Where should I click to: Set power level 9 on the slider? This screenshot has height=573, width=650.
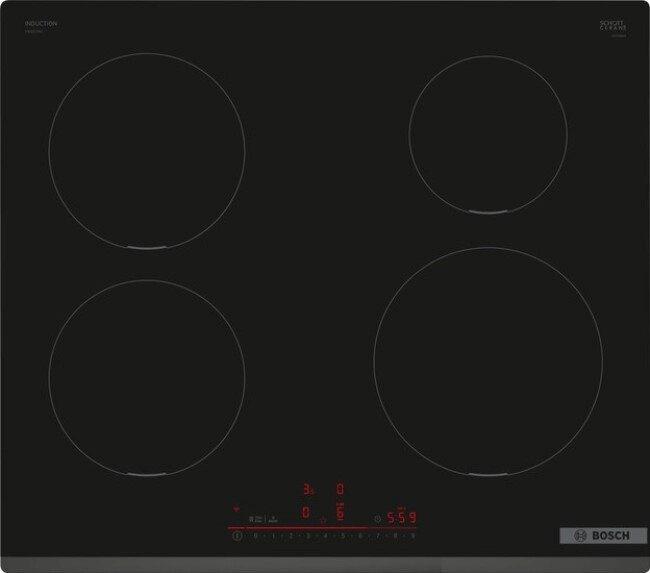411,537
